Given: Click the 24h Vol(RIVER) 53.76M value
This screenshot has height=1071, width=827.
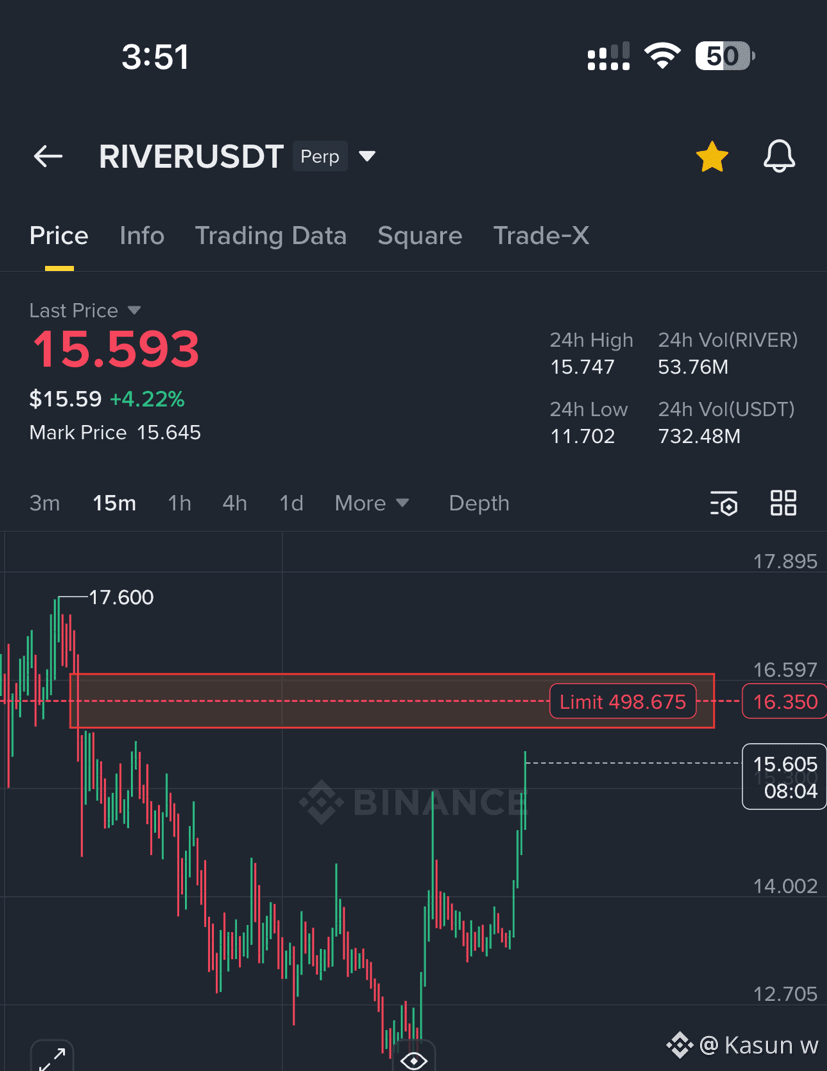Looking at the screenshot, I should tap(693, 367).
